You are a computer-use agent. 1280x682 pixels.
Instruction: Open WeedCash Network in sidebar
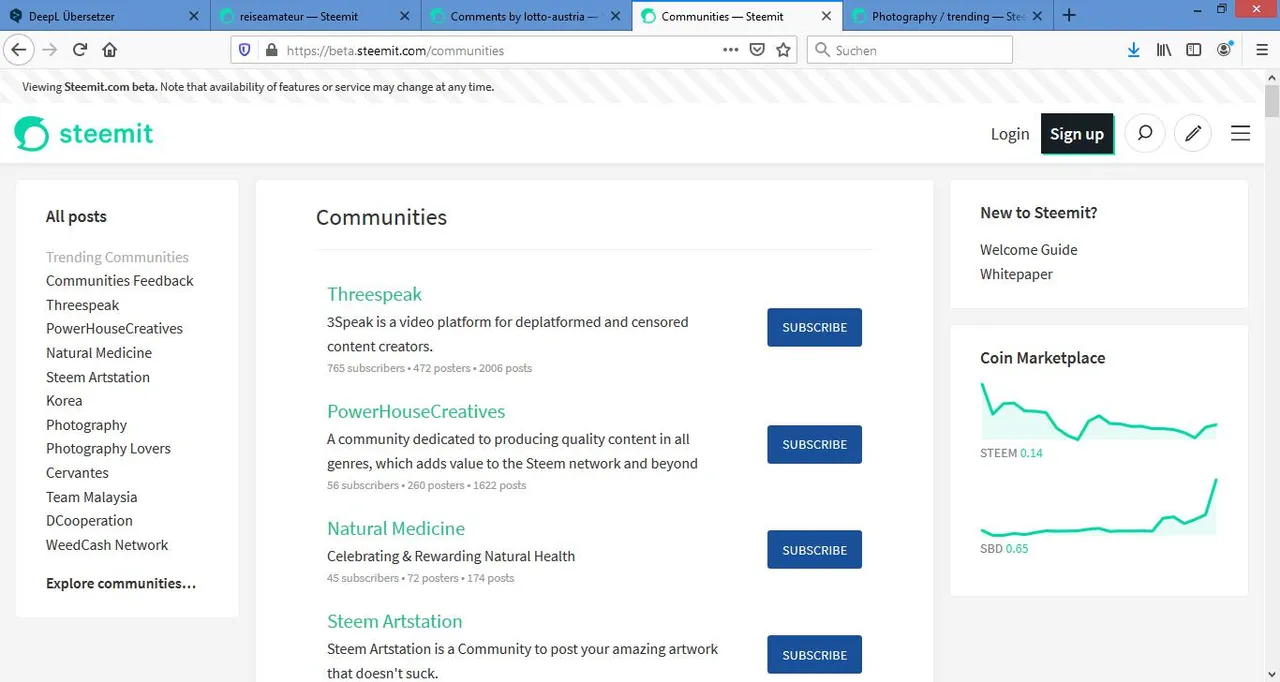(x=107, y=545)
